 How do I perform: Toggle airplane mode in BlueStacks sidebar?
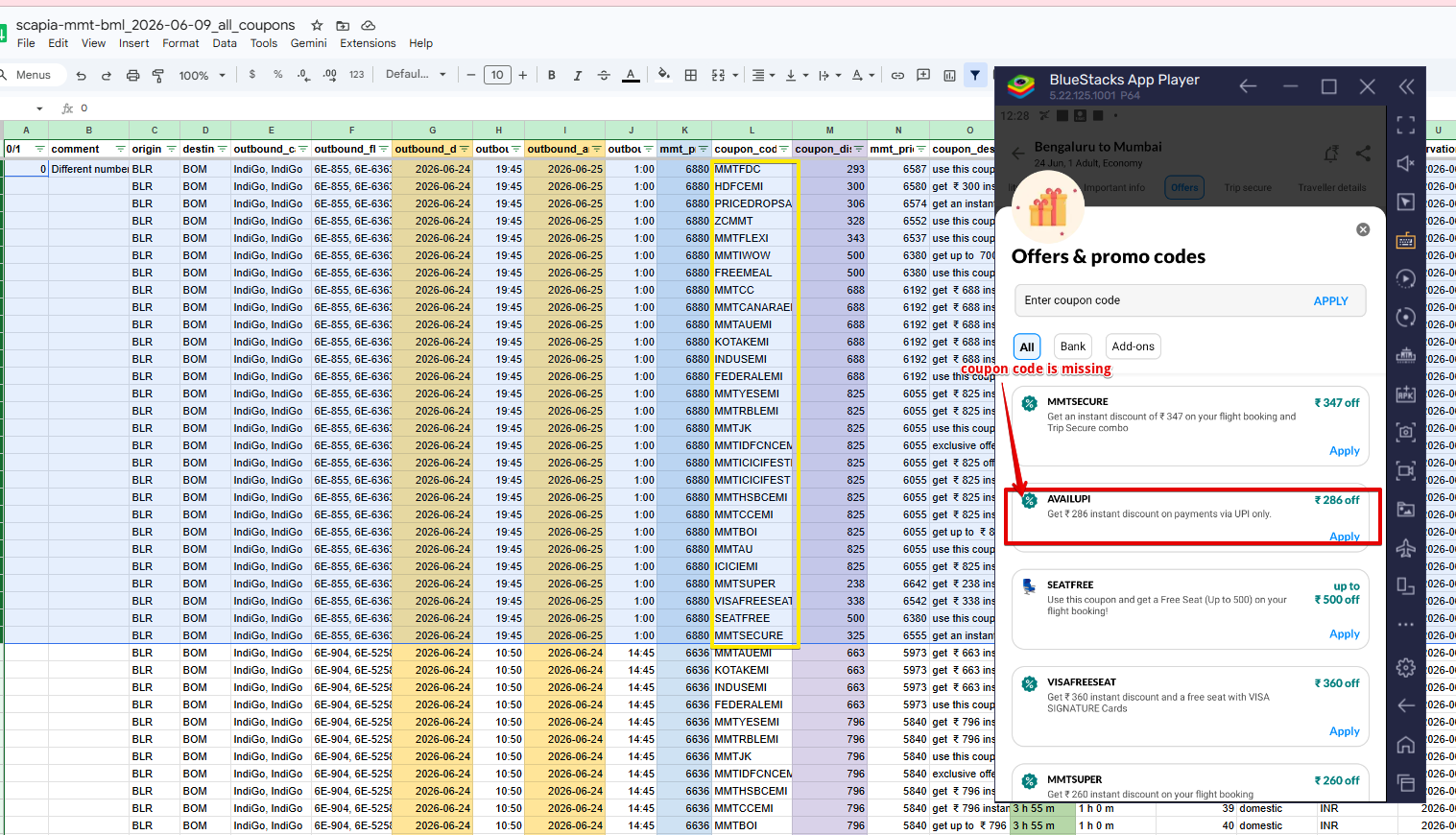tap(1406, 547)
